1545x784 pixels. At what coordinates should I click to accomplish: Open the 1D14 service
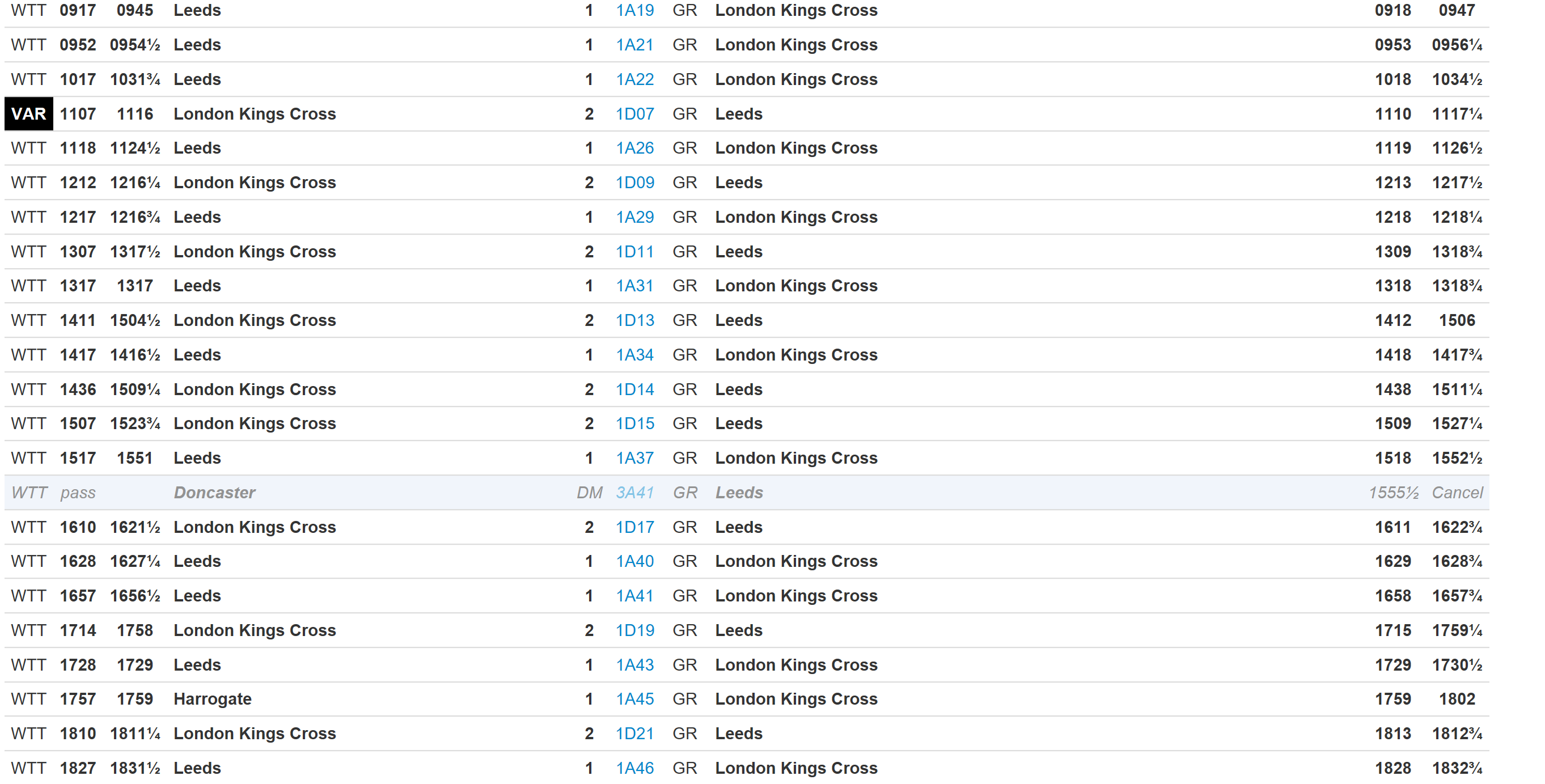(634, 389)
